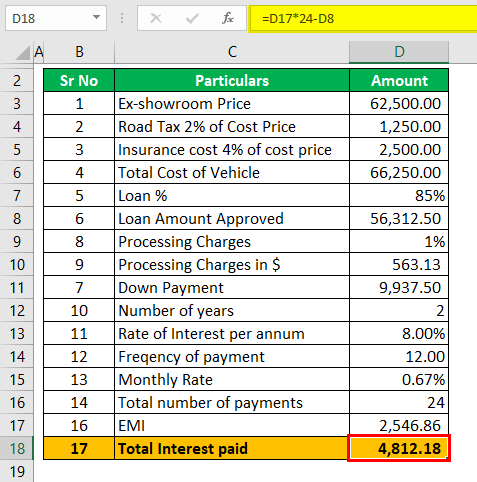Select row 12 header
477x482 pixels.
click(x=17, y=311)
